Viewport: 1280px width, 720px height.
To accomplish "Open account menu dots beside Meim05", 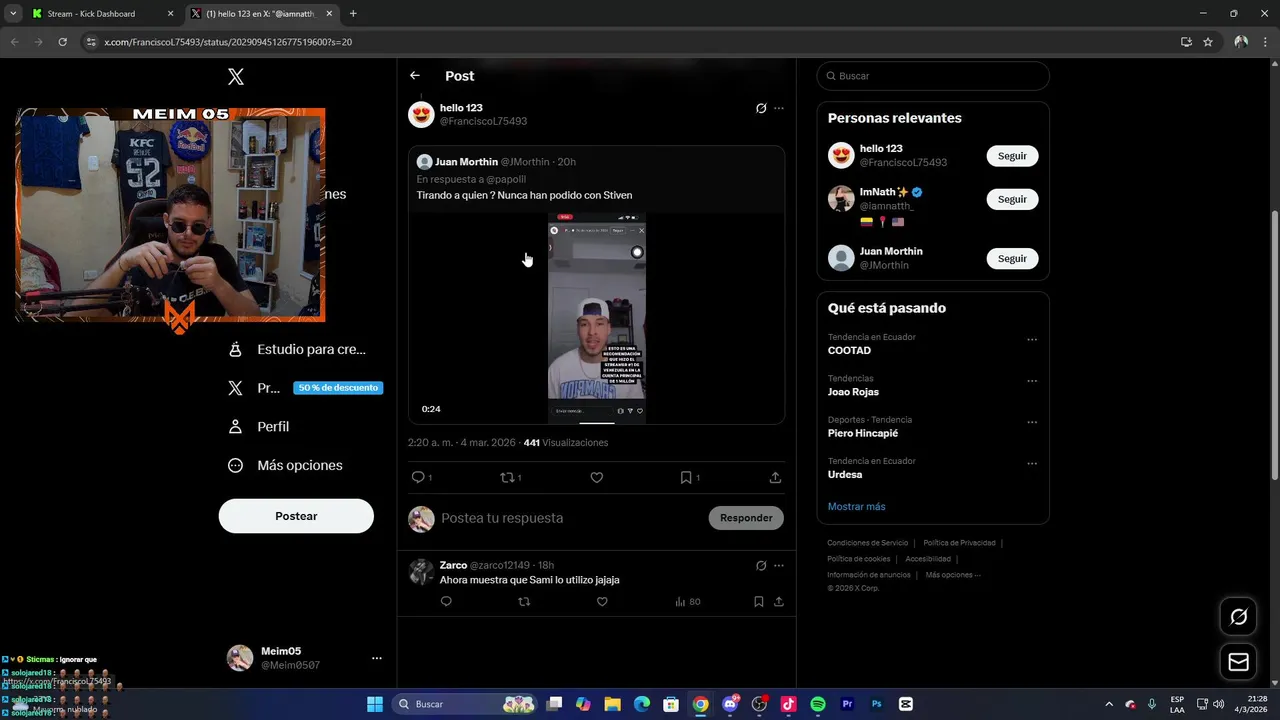I will (377, 658).
